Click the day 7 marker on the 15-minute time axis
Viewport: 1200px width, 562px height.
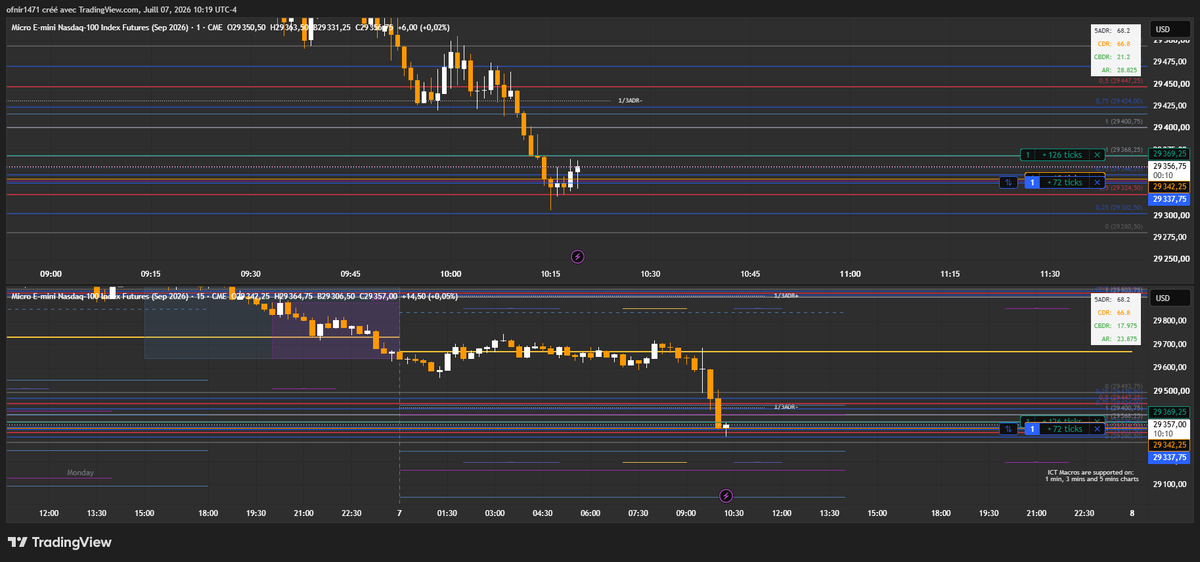(x=399, y=512)
